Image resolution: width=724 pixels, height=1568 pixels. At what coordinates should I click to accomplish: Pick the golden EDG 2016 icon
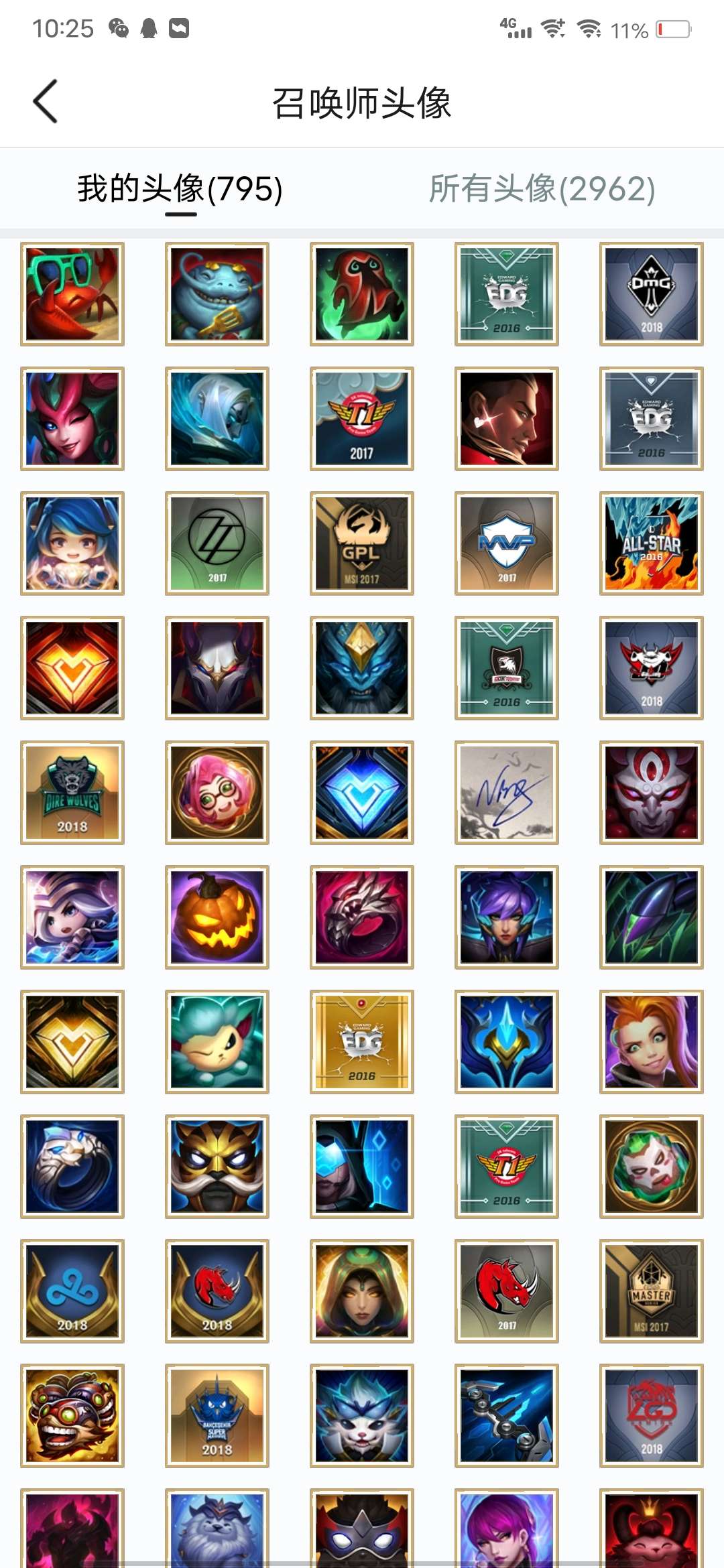point(362,1042)
